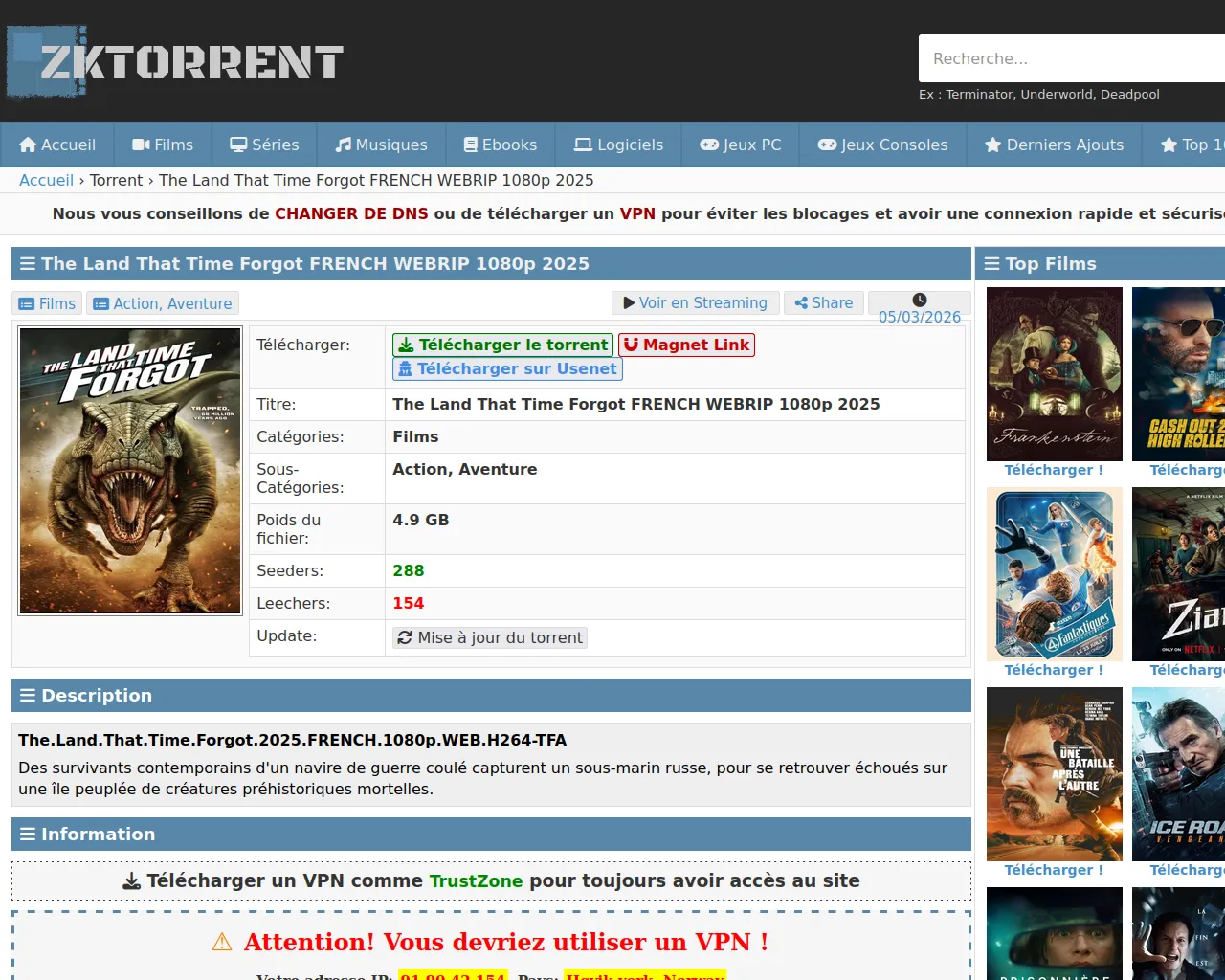The image size is (1225, 980).
Task: Click the gamepad icon beside Jeux Consoles
Action: (827, 145)
